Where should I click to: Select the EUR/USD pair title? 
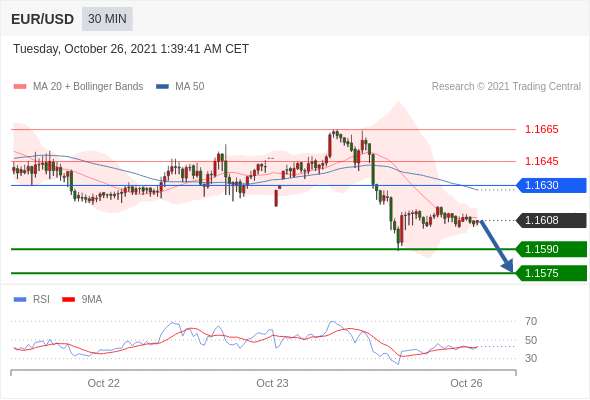(x=42, y=19)
